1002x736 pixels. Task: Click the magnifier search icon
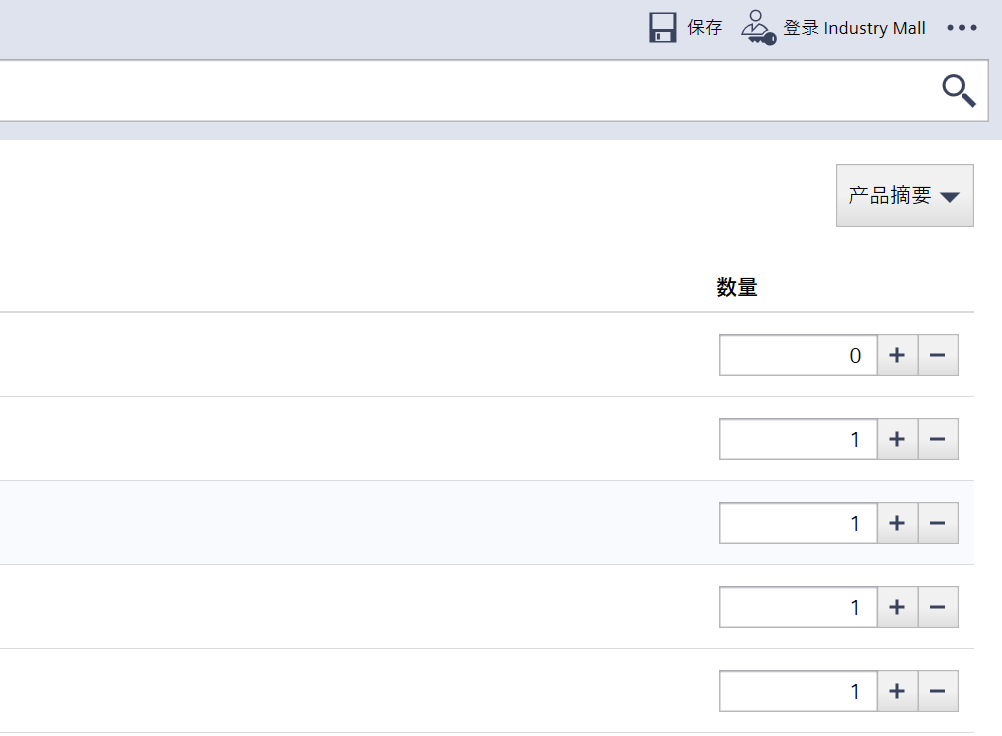[958, 91]
